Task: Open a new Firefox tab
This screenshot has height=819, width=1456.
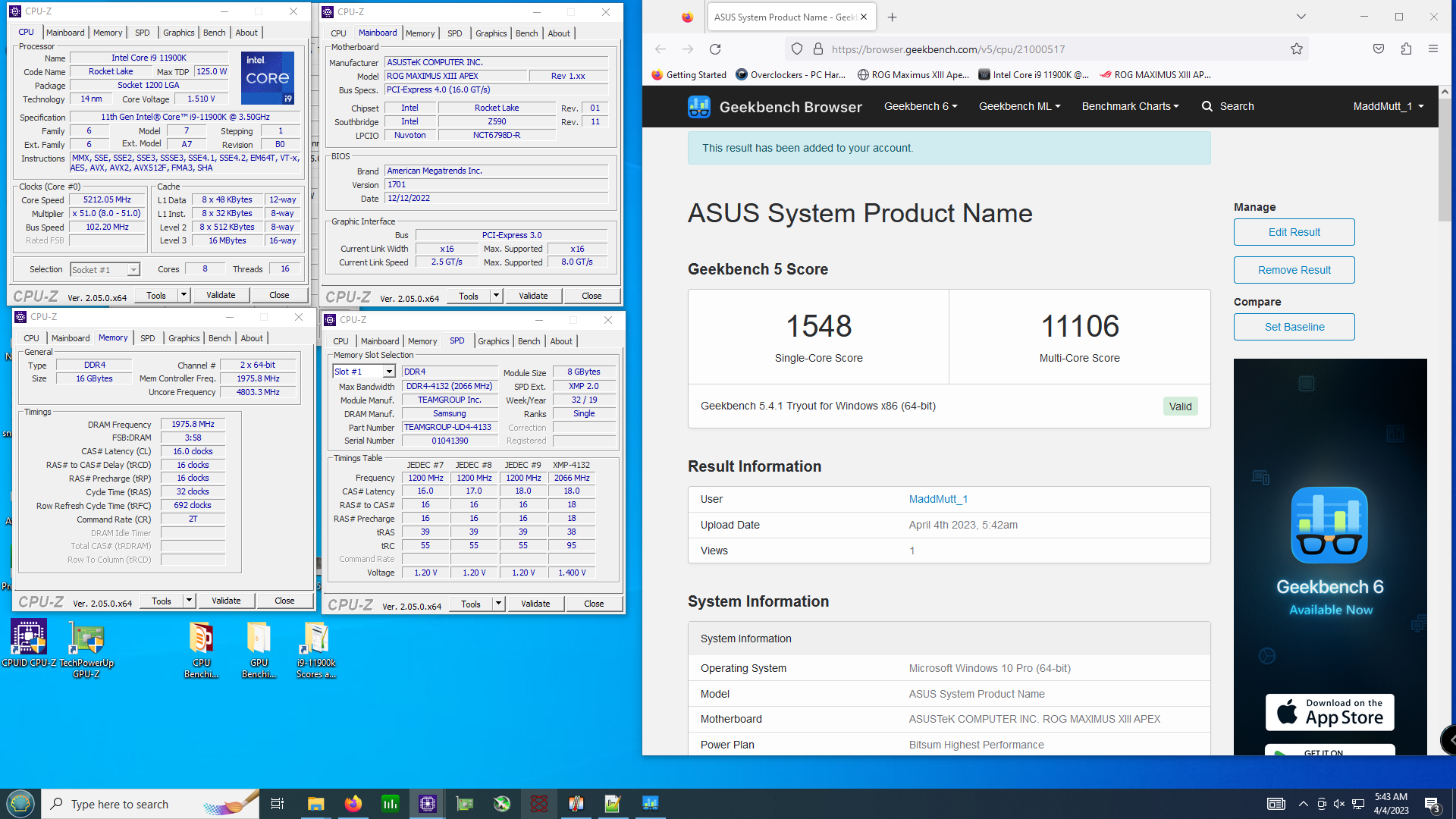Action: tap(893, 17)
